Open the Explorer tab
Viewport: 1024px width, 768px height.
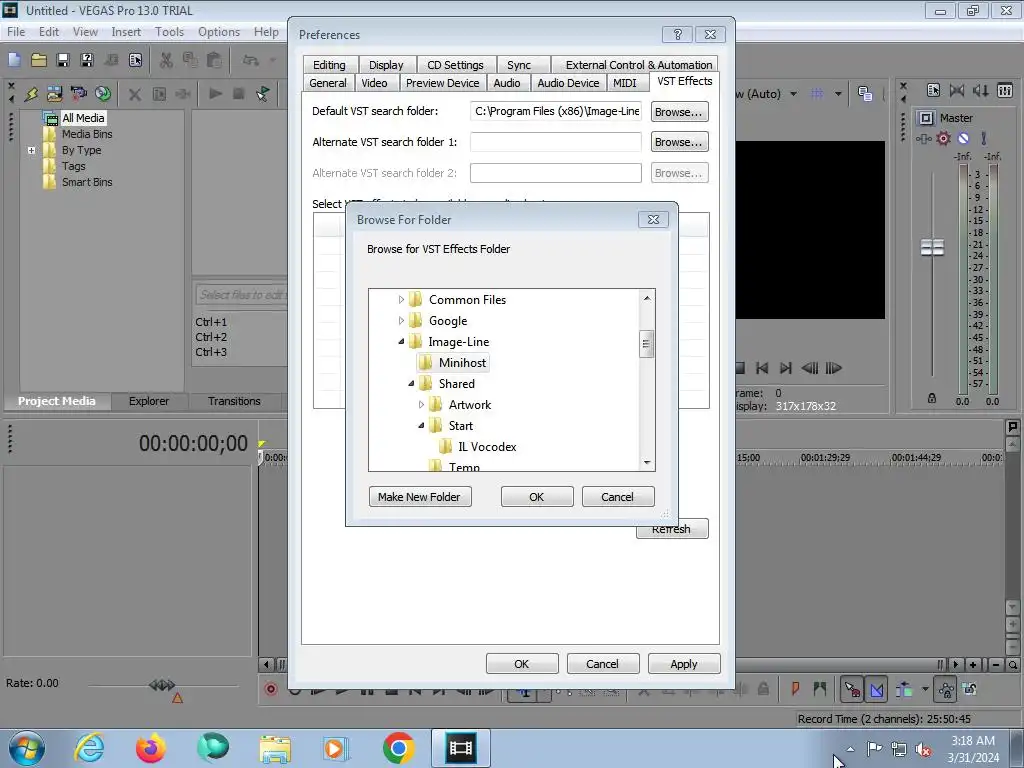(x=148, y=401)
